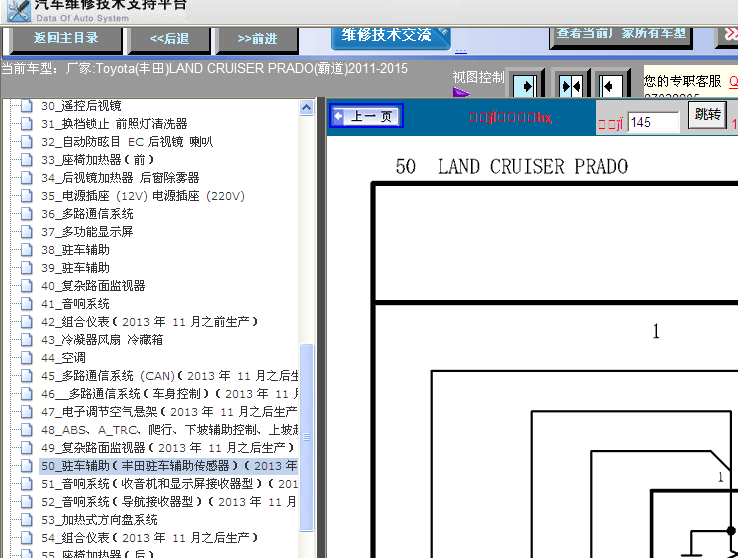This screenshot has height=558, width=738.
Task: Click the view control expand-right arrow icon
Action: coord(525,85)
